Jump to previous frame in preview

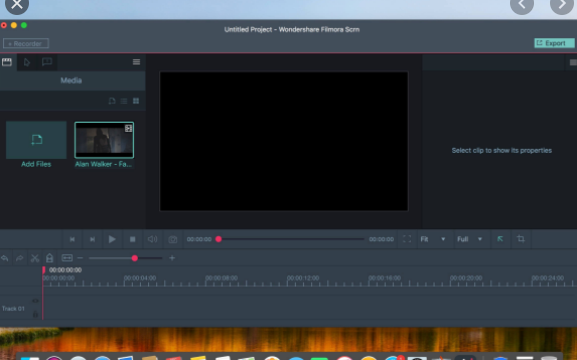[x=72, y=239]
